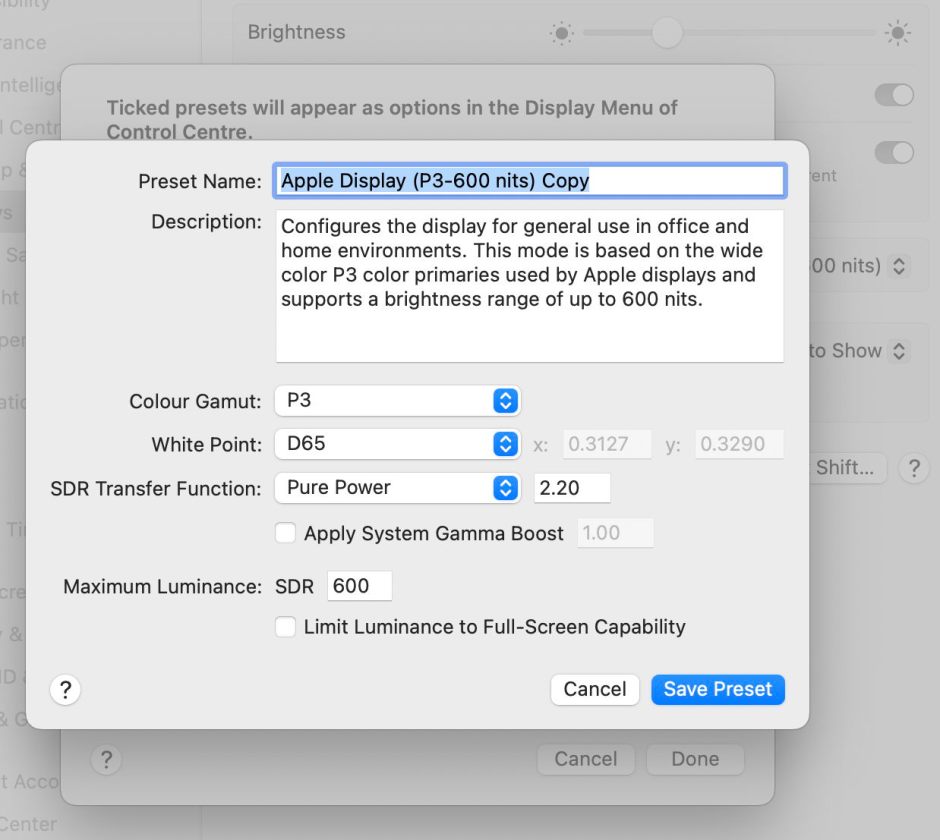Click the help button in preset dialog
940x840 pixels.
[65, 690]
